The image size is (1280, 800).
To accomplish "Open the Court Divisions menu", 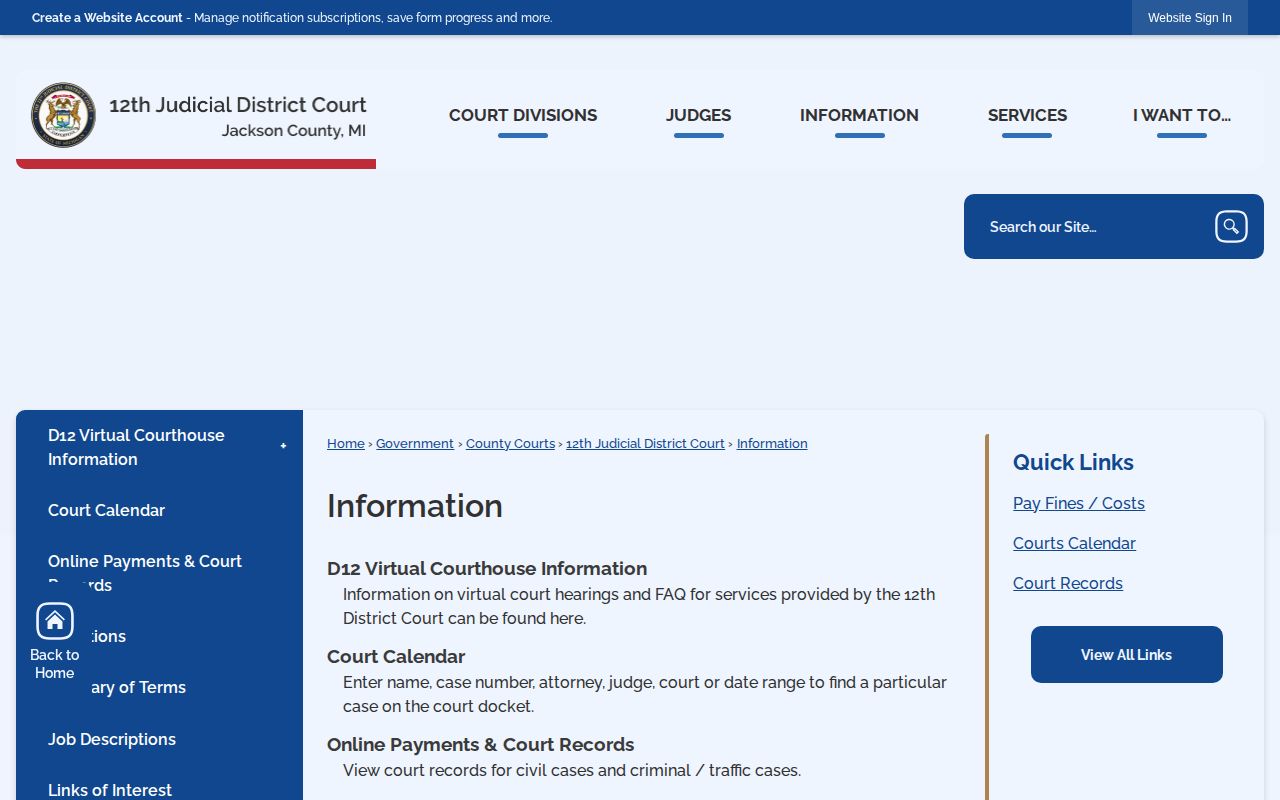I will pyautogui.click(x=523, y=116).
